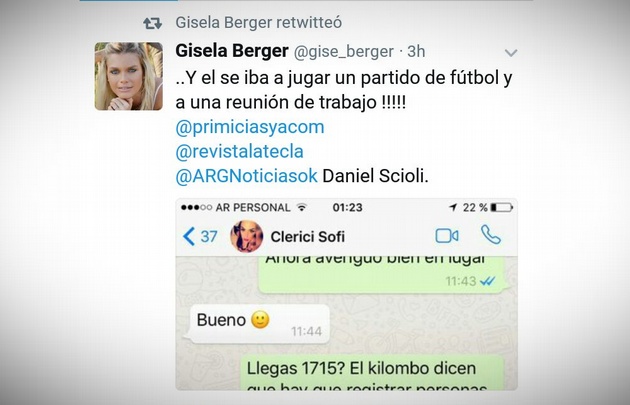Tap the WhatsApp voice call phone icon
The image size is (630, 405).
491,235
